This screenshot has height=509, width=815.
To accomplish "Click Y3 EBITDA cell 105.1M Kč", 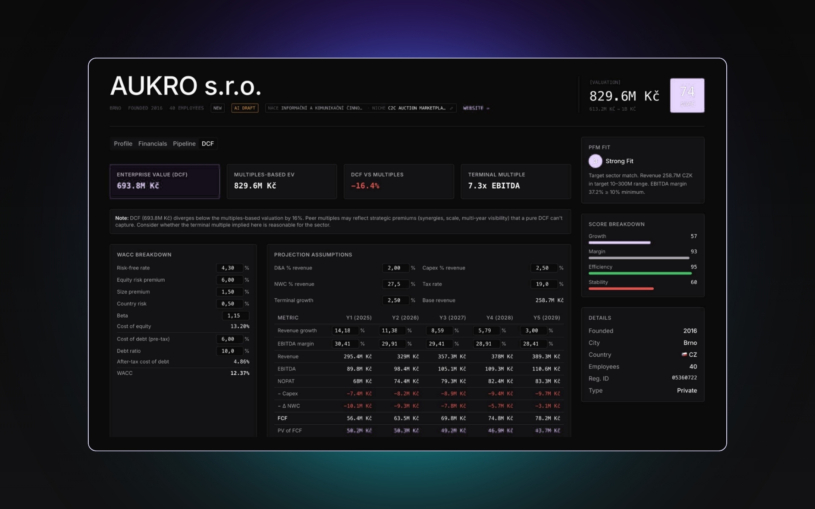I will click(x=452, y=369).
